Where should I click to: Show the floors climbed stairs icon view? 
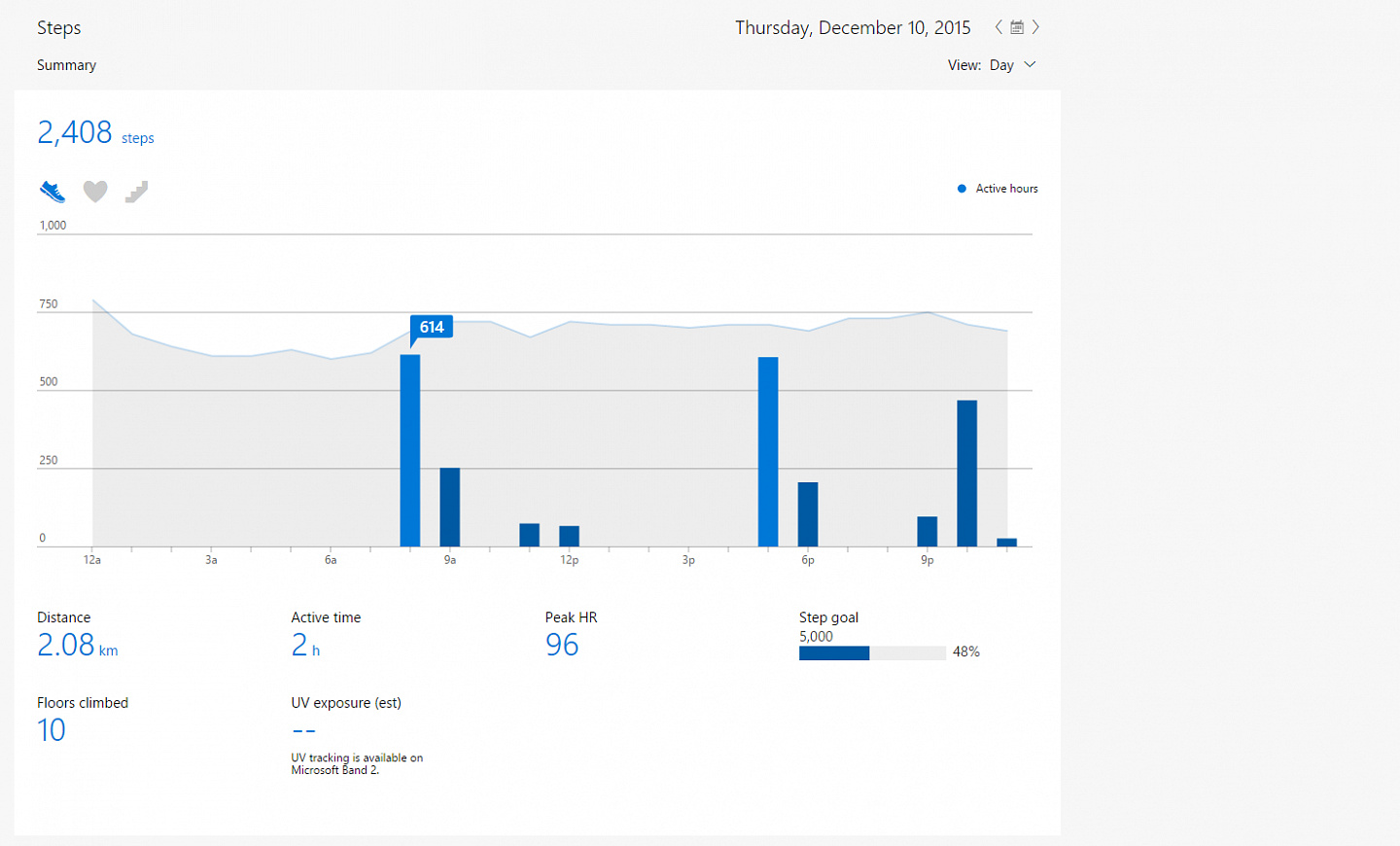[x=137, y=192]
